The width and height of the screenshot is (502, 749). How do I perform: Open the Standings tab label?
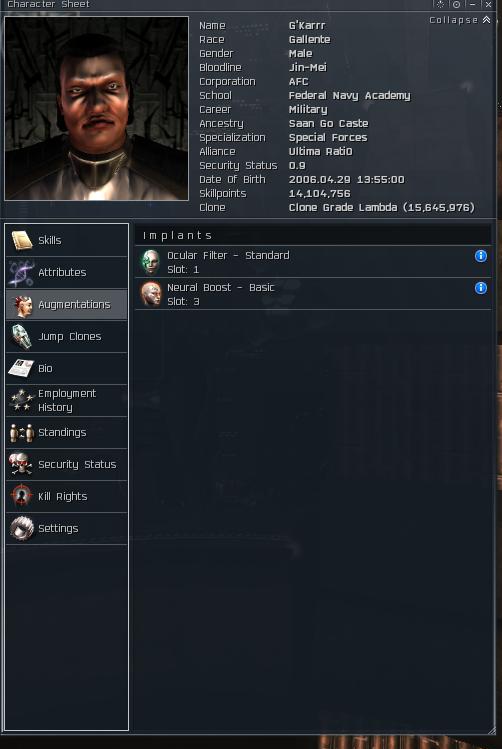(62, 432)
